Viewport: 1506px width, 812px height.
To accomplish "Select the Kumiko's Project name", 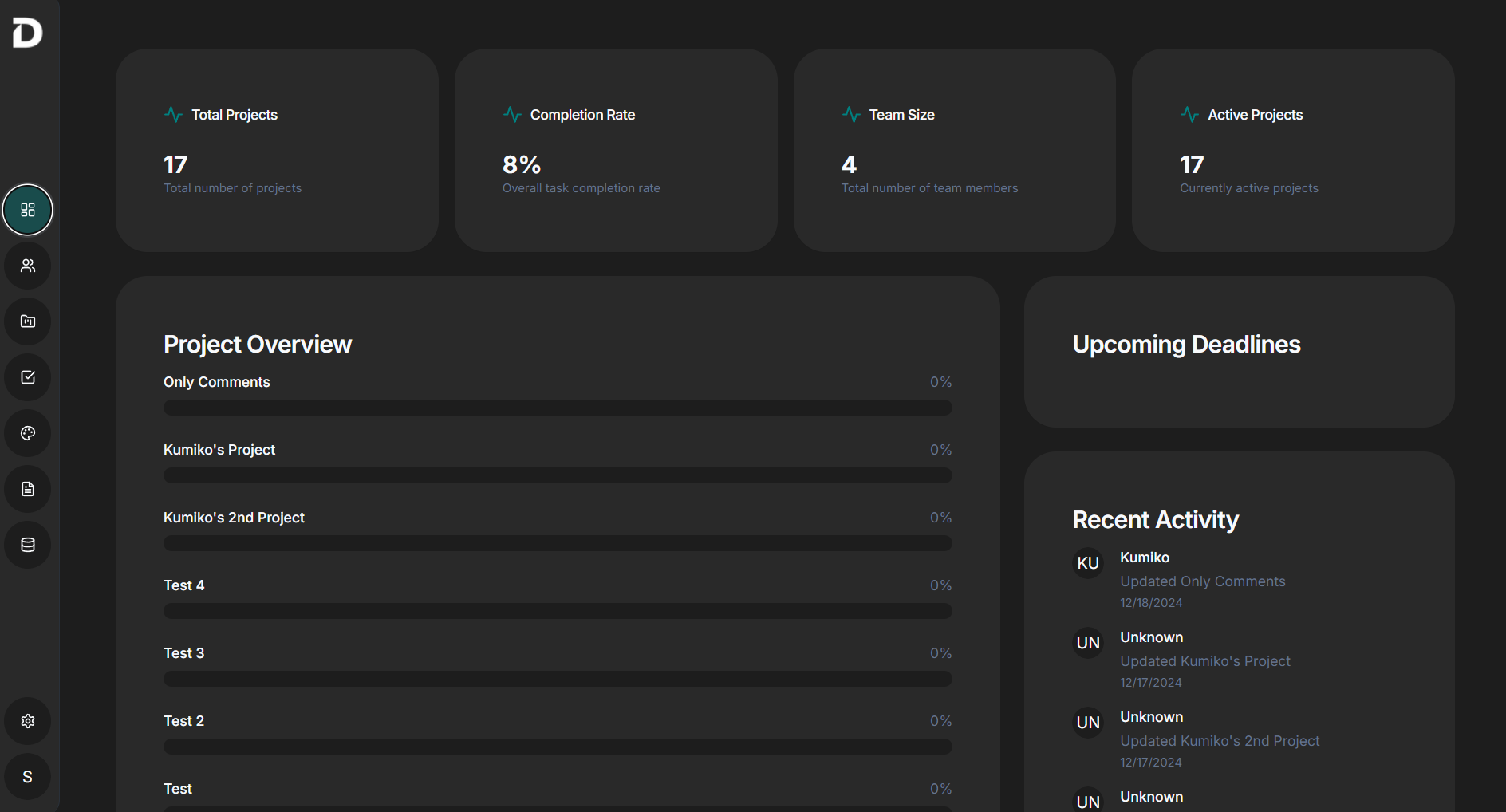I will tap(219, 450).
